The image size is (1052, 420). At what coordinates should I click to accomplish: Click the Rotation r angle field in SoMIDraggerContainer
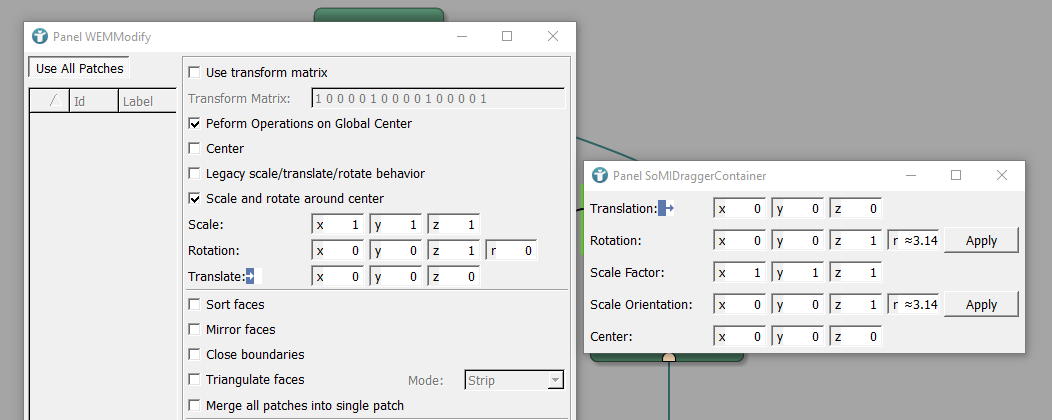[914, 241]
